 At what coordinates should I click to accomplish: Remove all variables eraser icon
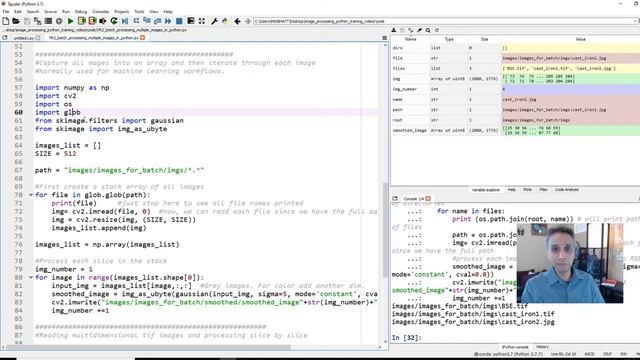pyautogui.click(x=420, y=30)
